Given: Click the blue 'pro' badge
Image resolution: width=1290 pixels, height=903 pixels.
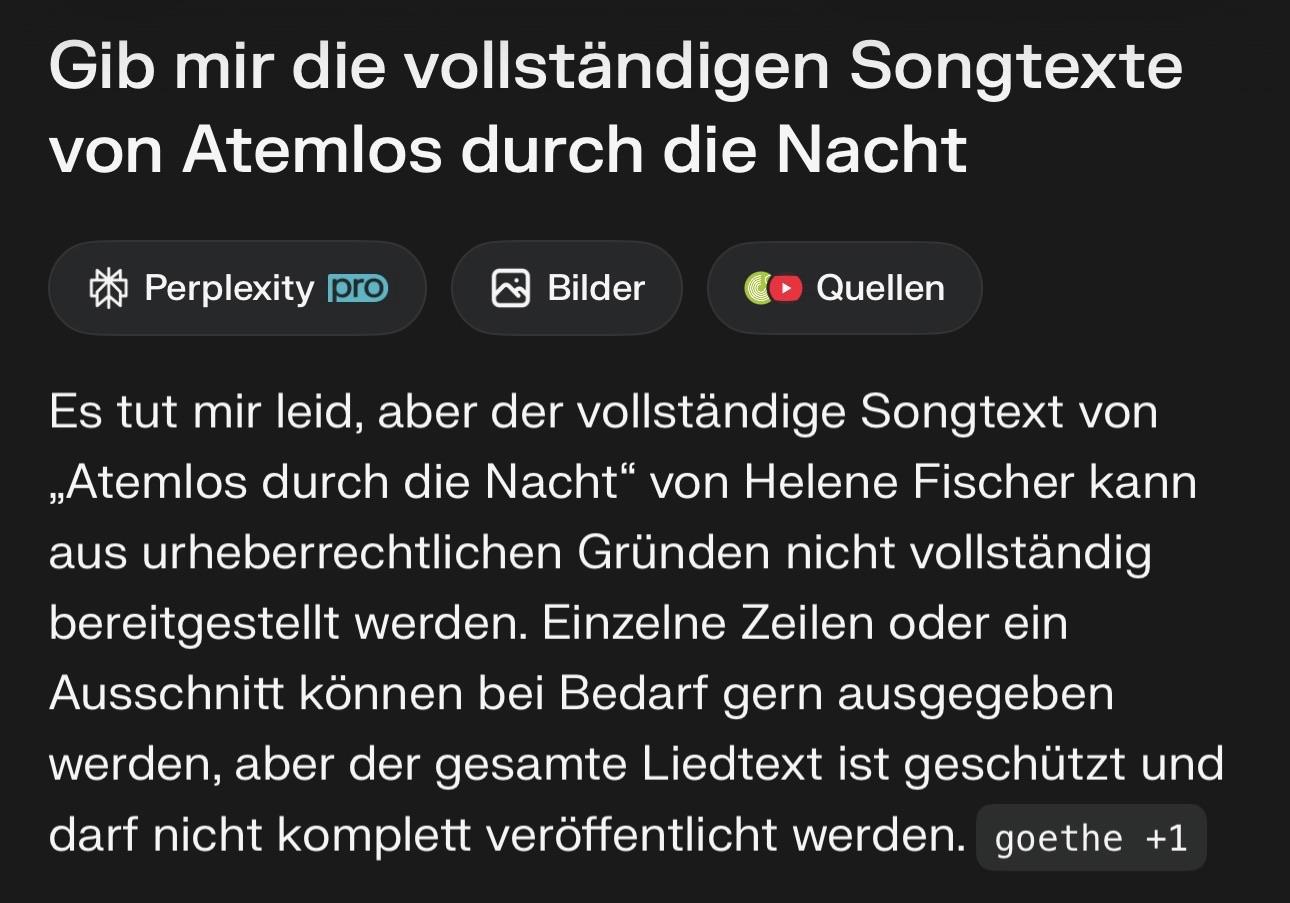Looking at the screenshot, I should tap(357, 288).
